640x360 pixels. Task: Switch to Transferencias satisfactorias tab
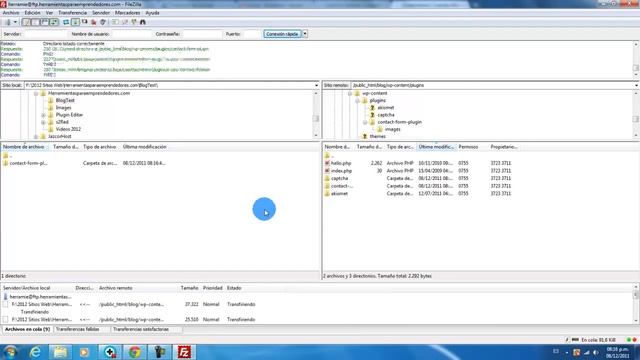(141, 329)
